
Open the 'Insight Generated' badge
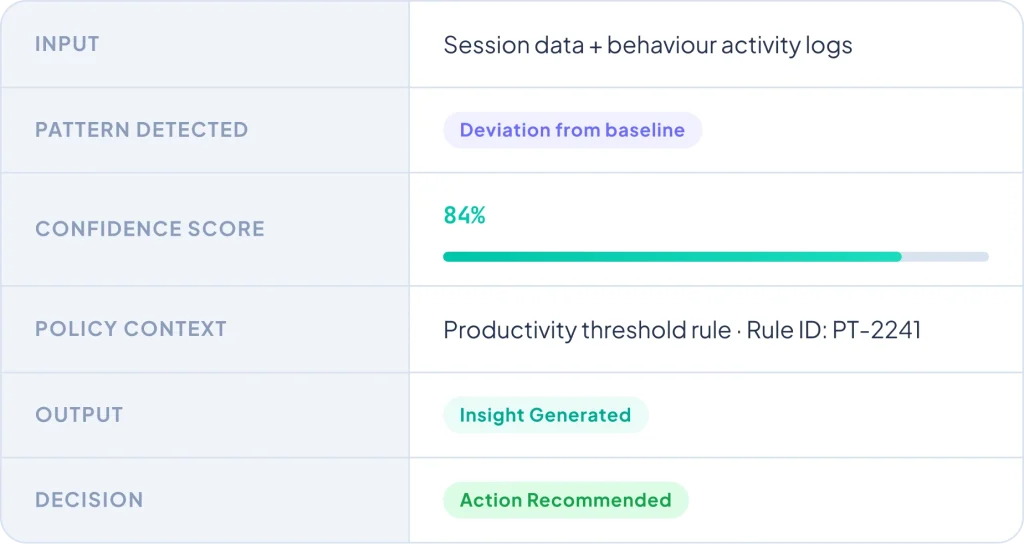click(545, 415)
